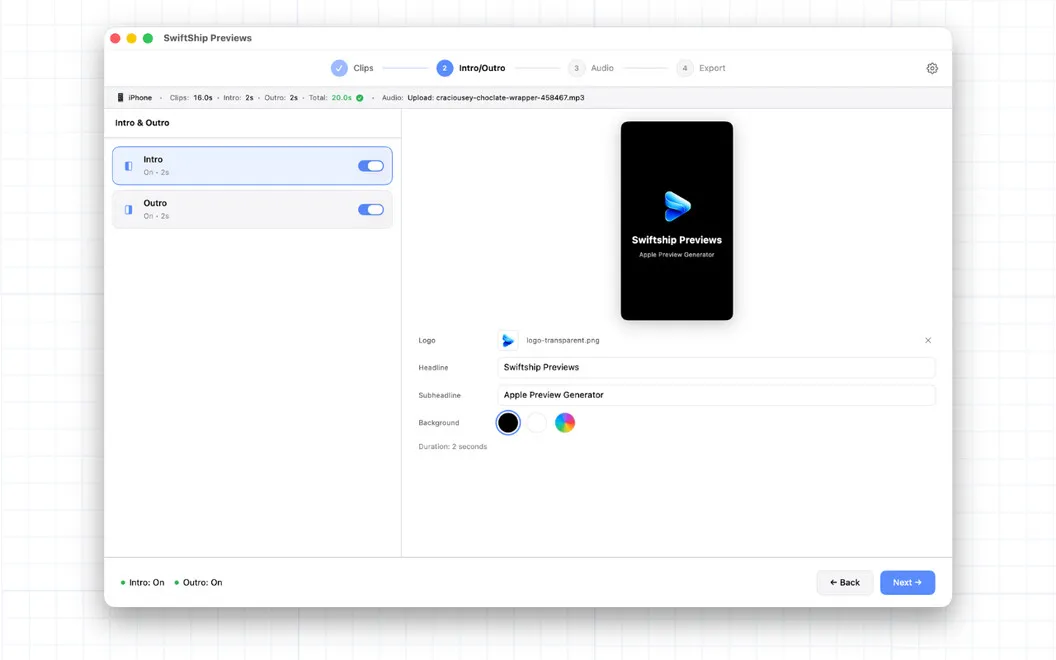Viewport: 1056px width, 660px height.
Task: Click the step 4 Export circle
Action: (685, 68)
